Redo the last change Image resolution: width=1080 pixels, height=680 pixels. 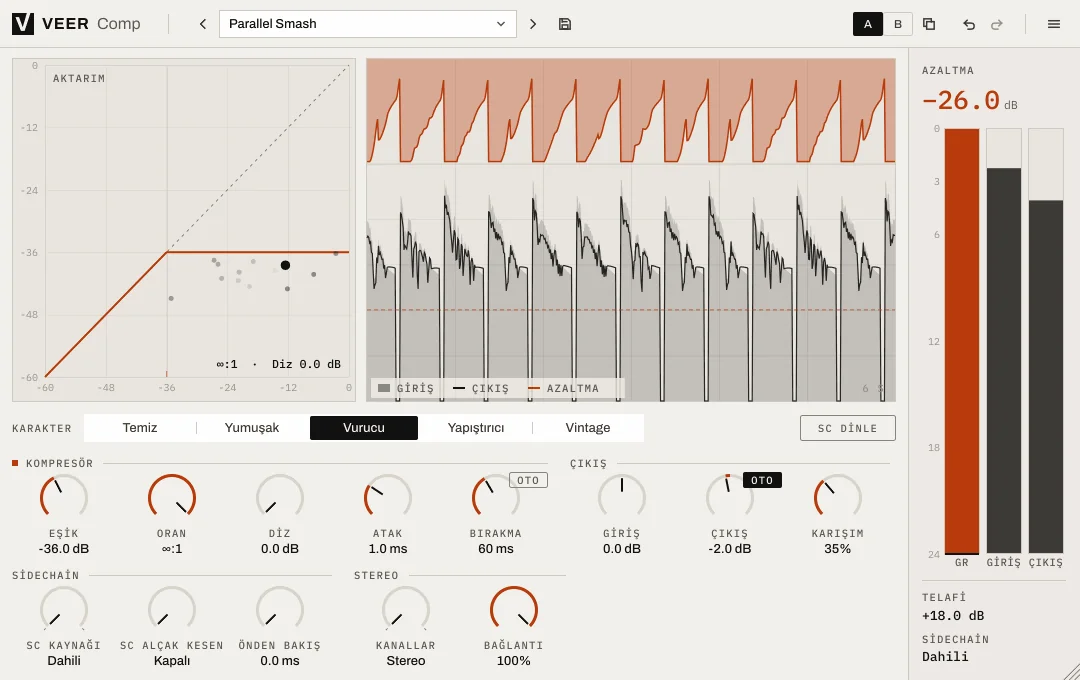(997, 24)
